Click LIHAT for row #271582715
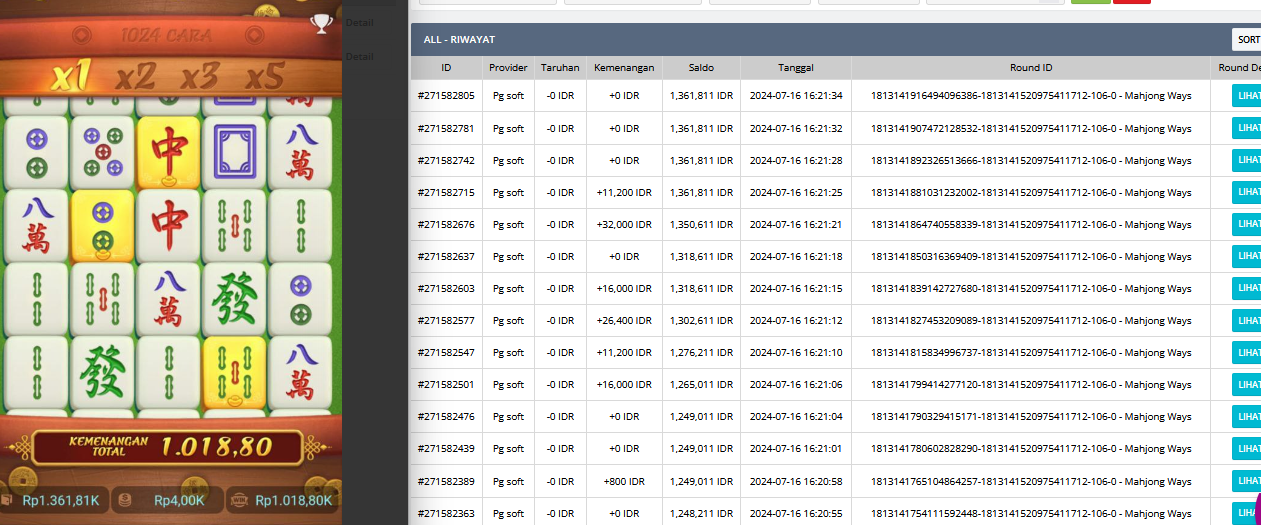The width and height of the screenshot is (1261, 525). [1247, 192]
